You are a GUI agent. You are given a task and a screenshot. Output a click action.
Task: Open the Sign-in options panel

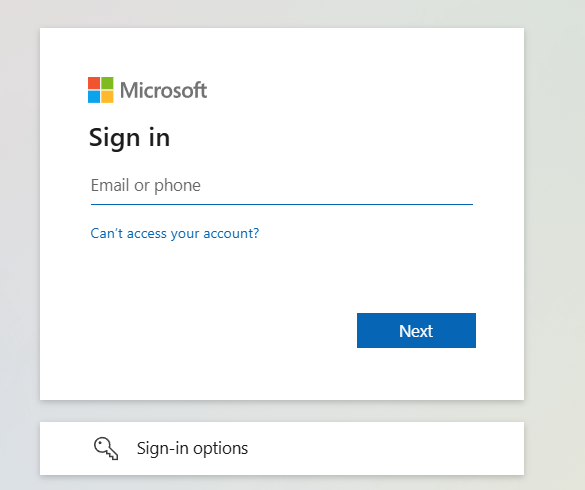point(282,448)
